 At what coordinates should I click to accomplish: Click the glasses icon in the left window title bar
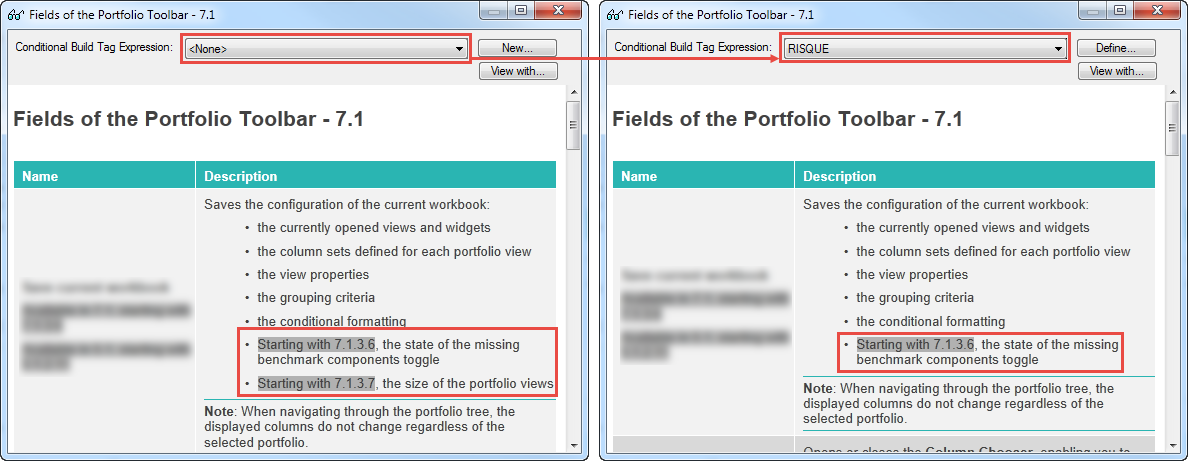tap(17, 14)
